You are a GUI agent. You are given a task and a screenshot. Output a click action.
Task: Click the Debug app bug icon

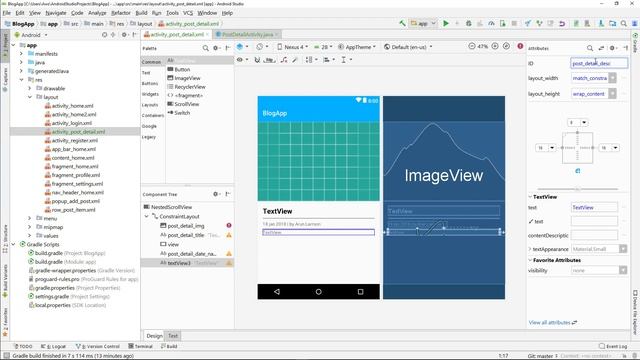pos(469,24)
